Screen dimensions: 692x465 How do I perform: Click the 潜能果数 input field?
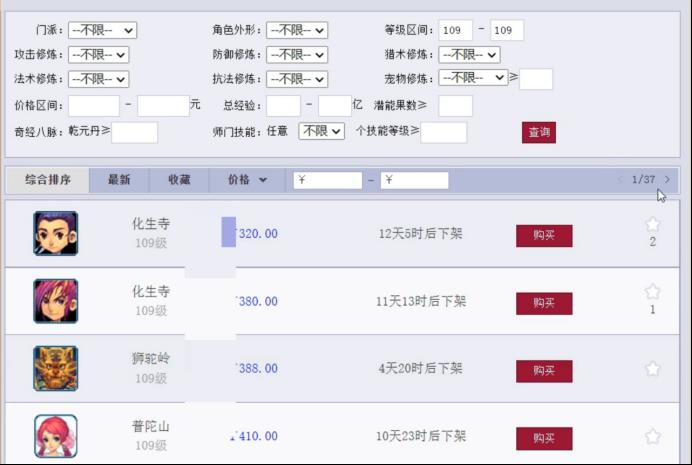coord(455,106)
